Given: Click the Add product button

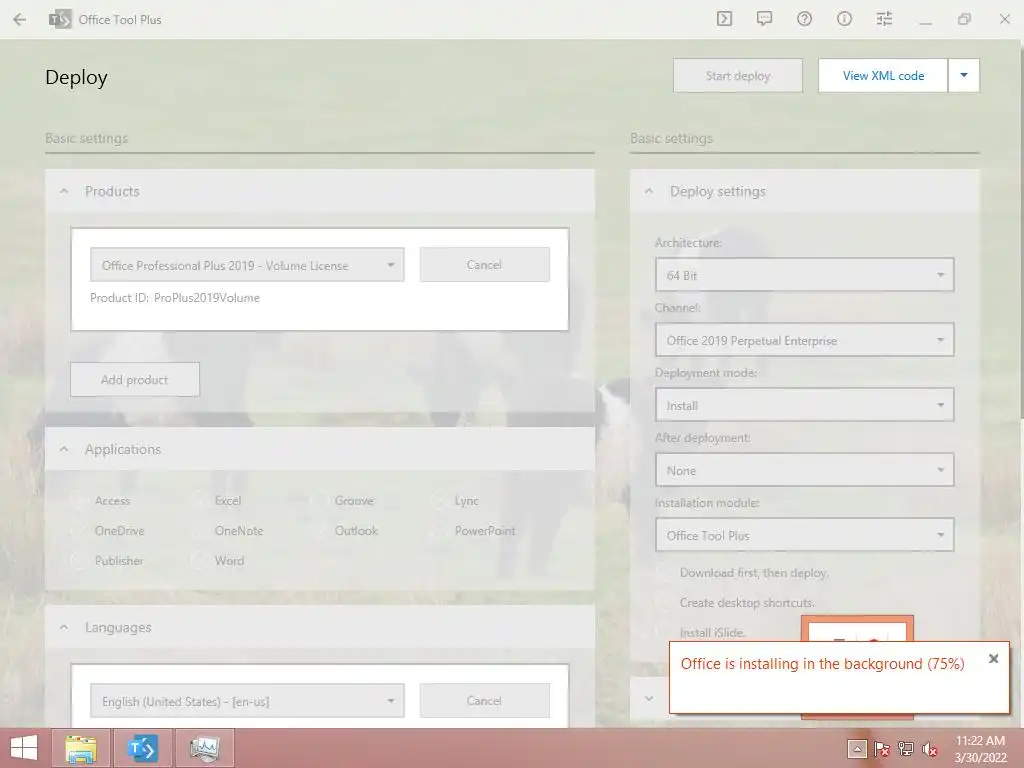Looking at the screenshot, I should (x=135, y=379).
